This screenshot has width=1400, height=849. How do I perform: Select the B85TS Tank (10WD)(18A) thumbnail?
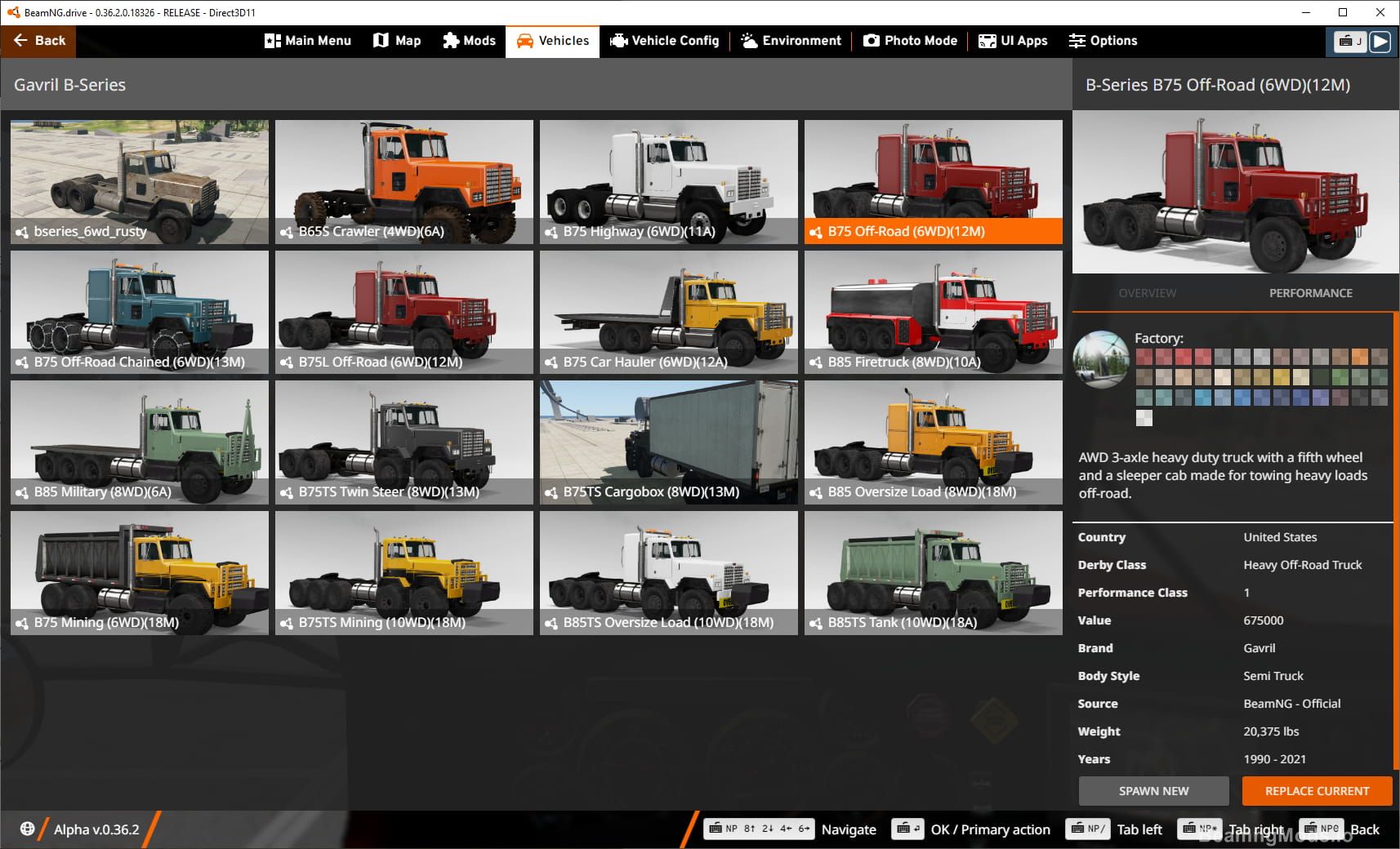[x=934, y=573]
